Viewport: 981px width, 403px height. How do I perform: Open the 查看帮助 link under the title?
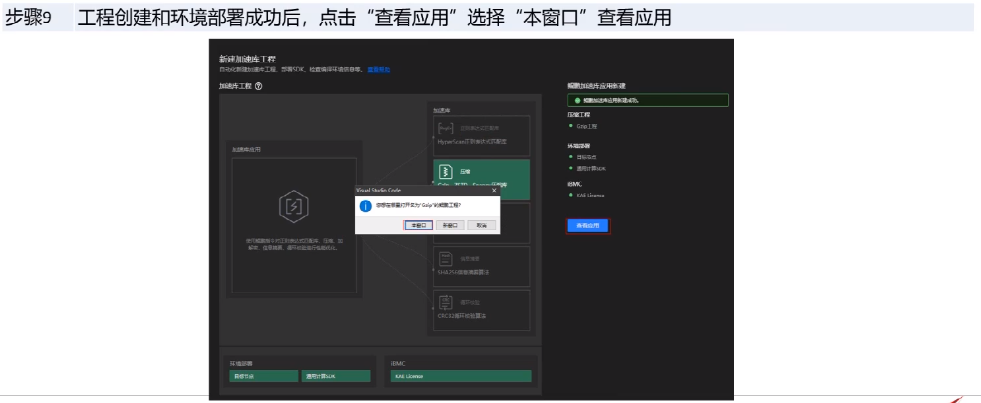click(379, 69)
